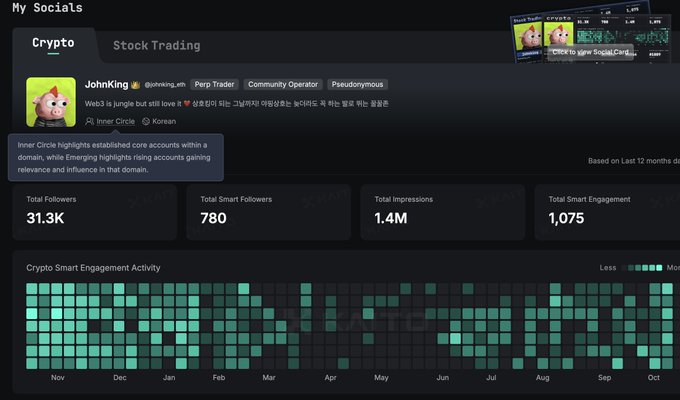The height and width of the screenshot is (400, 680).
Task: Click the Oct month label
Action: (654, 377)
